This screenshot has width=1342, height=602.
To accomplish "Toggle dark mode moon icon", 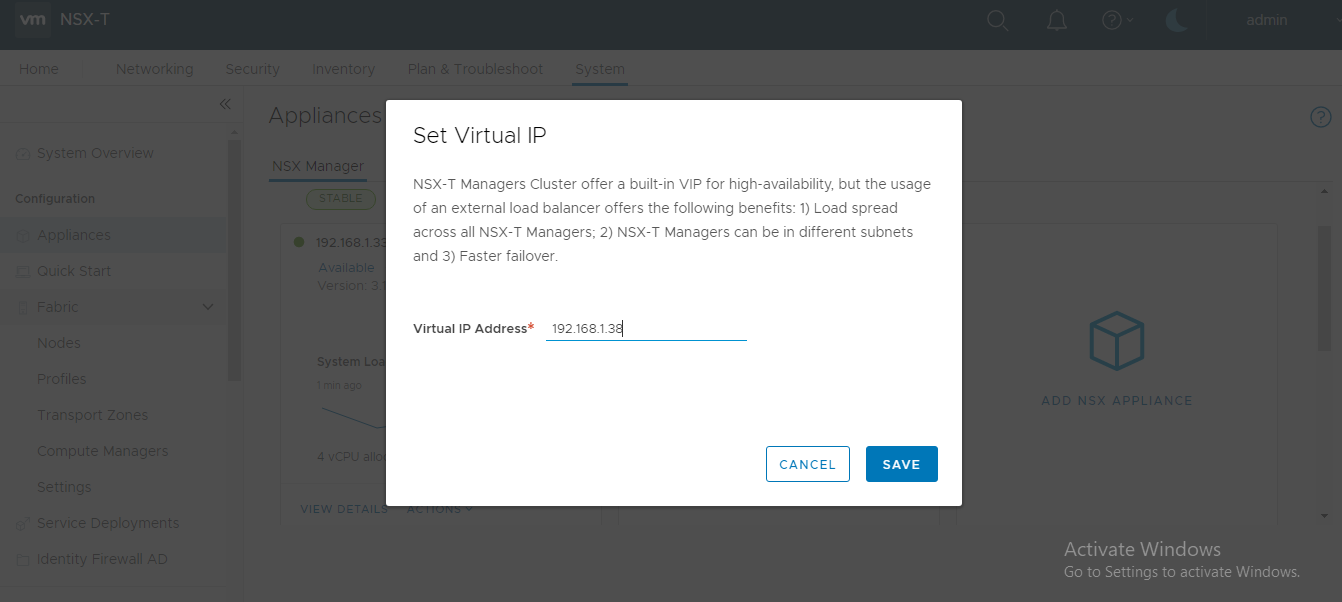I will click(x=1177, y=21).
